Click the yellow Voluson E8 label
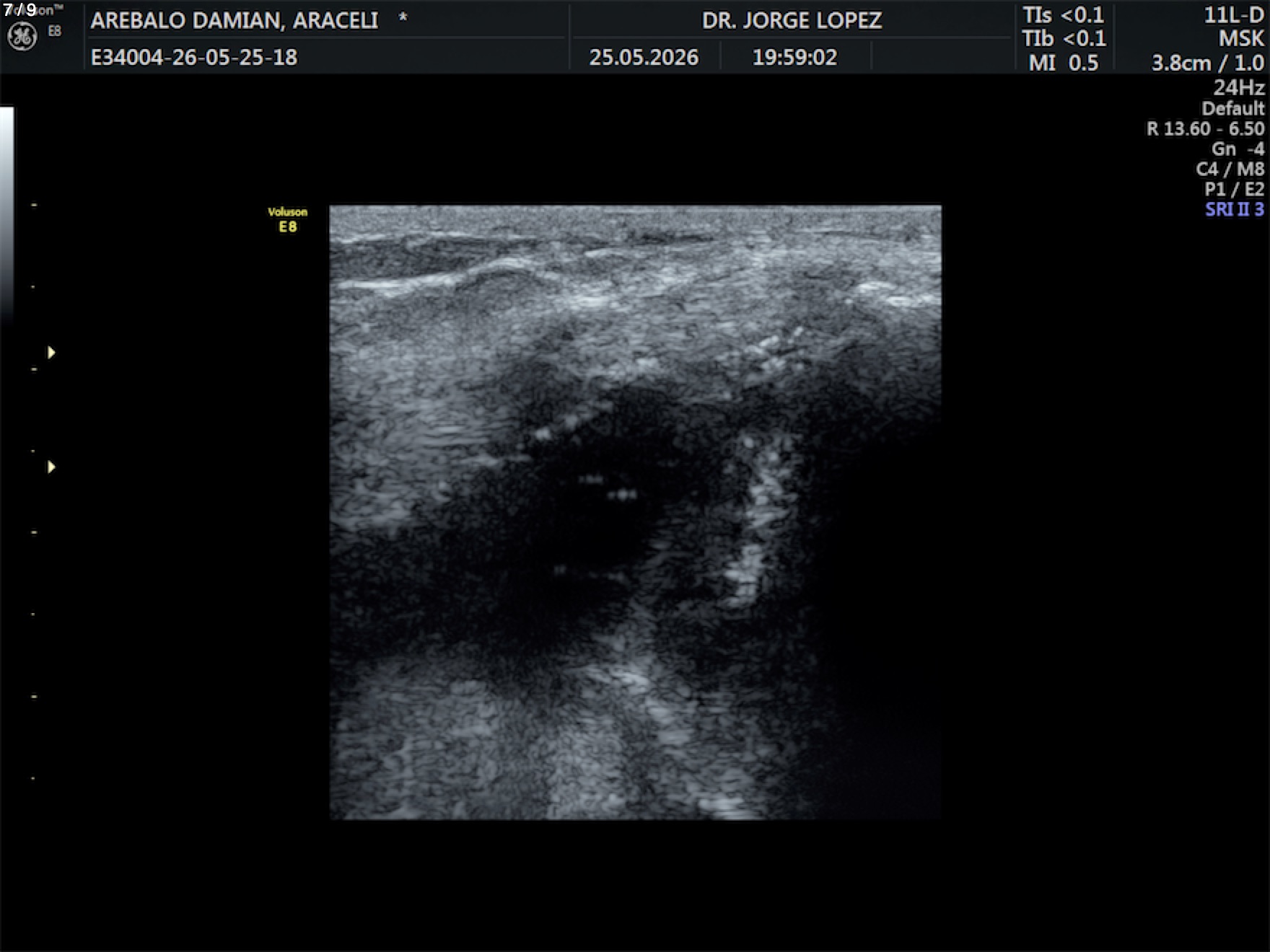 287,219
